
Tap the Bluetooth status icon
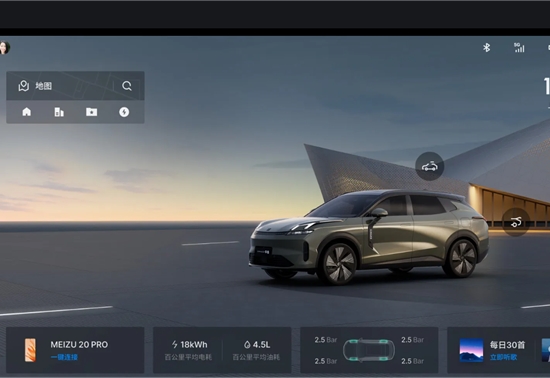[486, 48]
